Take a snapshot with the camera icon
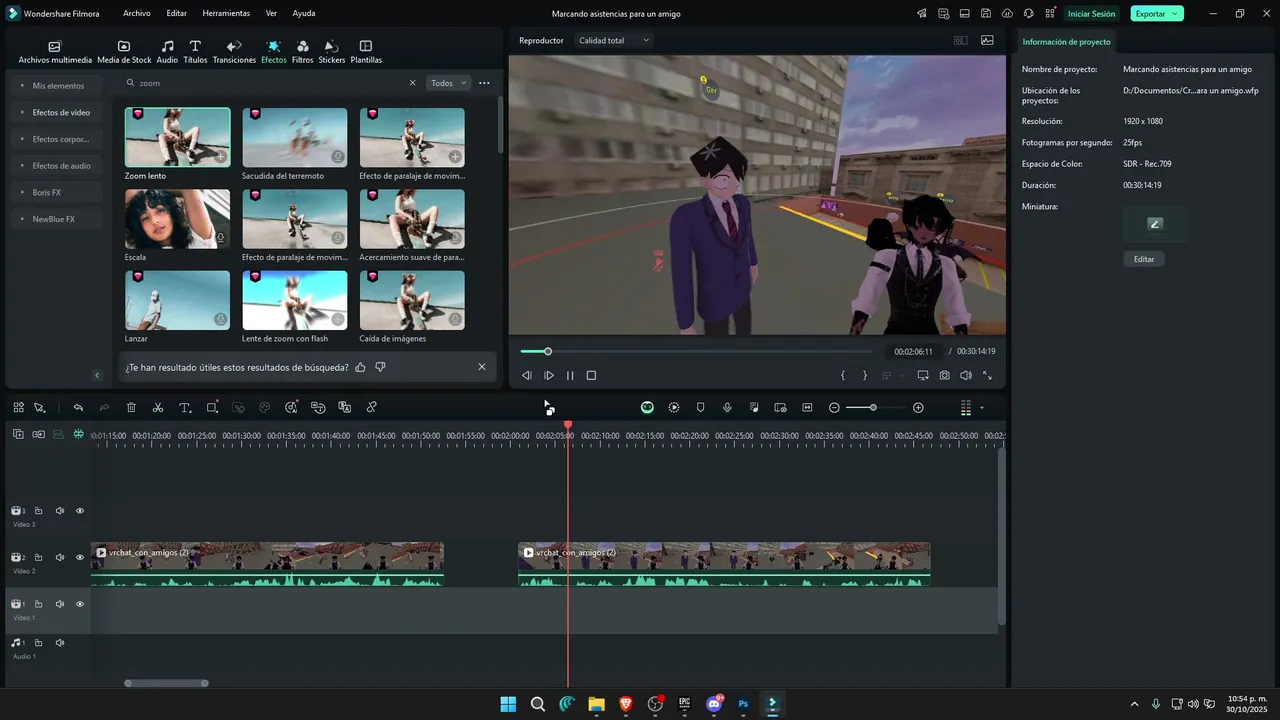 (x=945, y=376)
